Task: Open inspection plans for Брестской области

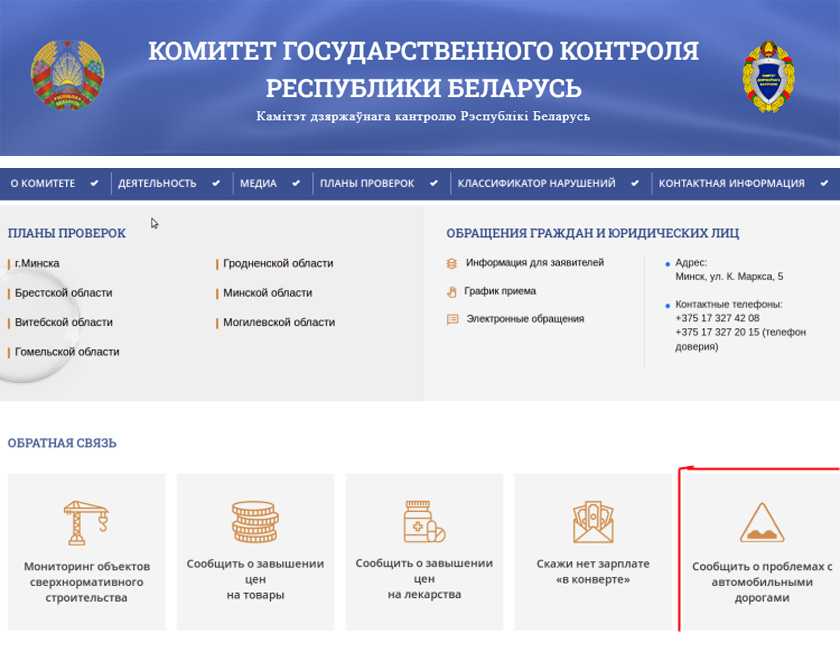Action: [x=63, y=293]
